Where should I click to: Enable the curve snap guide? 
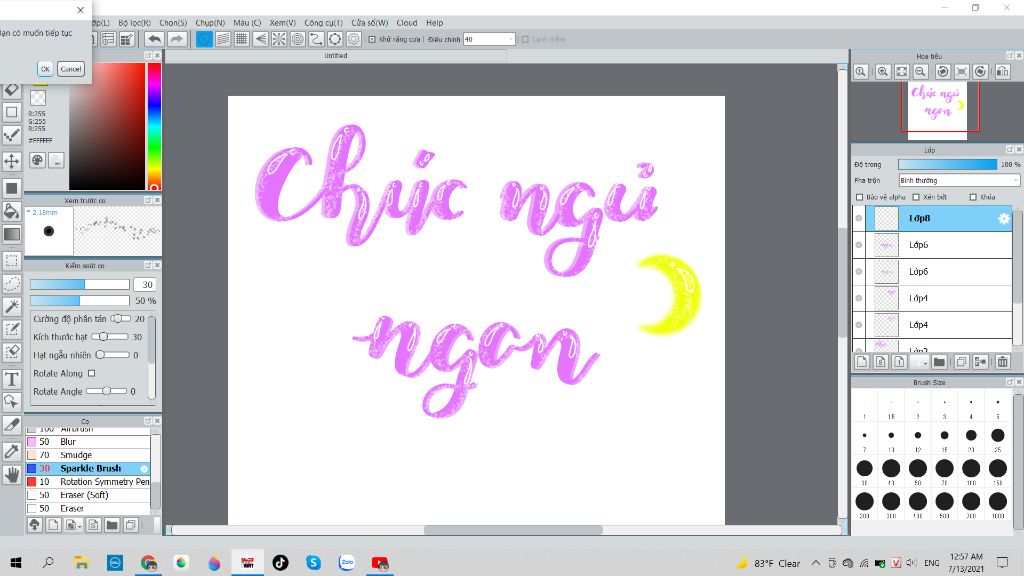(x=316, y=39)
